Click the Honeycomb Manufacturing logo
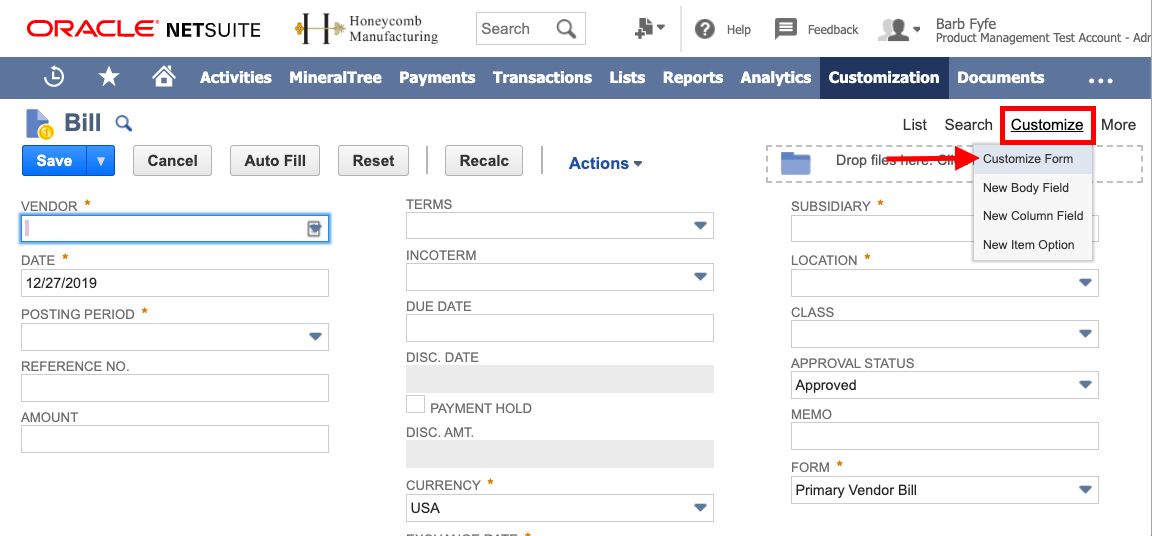 point(366,29)
